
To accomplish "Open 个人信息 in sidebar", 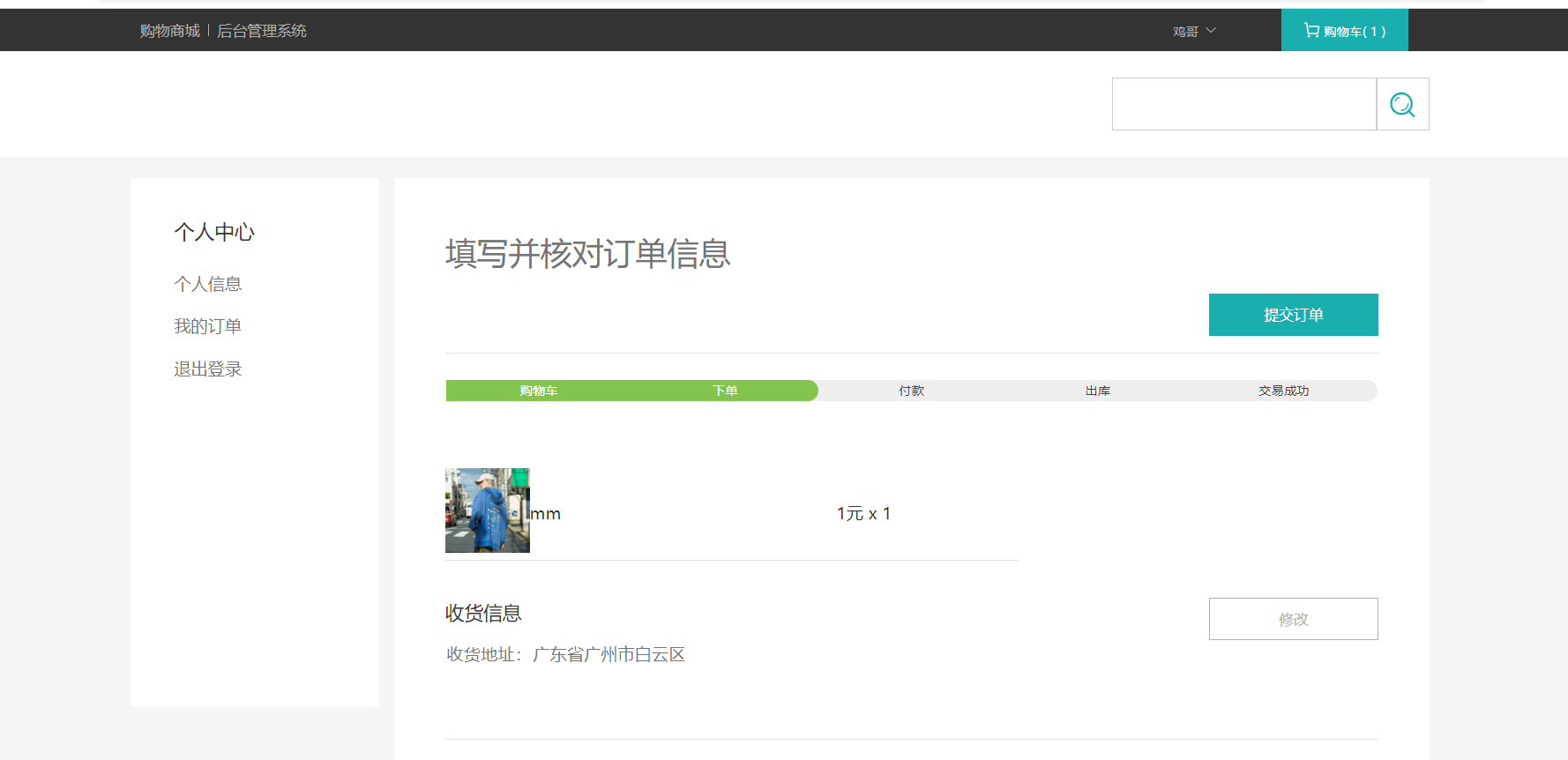I will 207,284.
